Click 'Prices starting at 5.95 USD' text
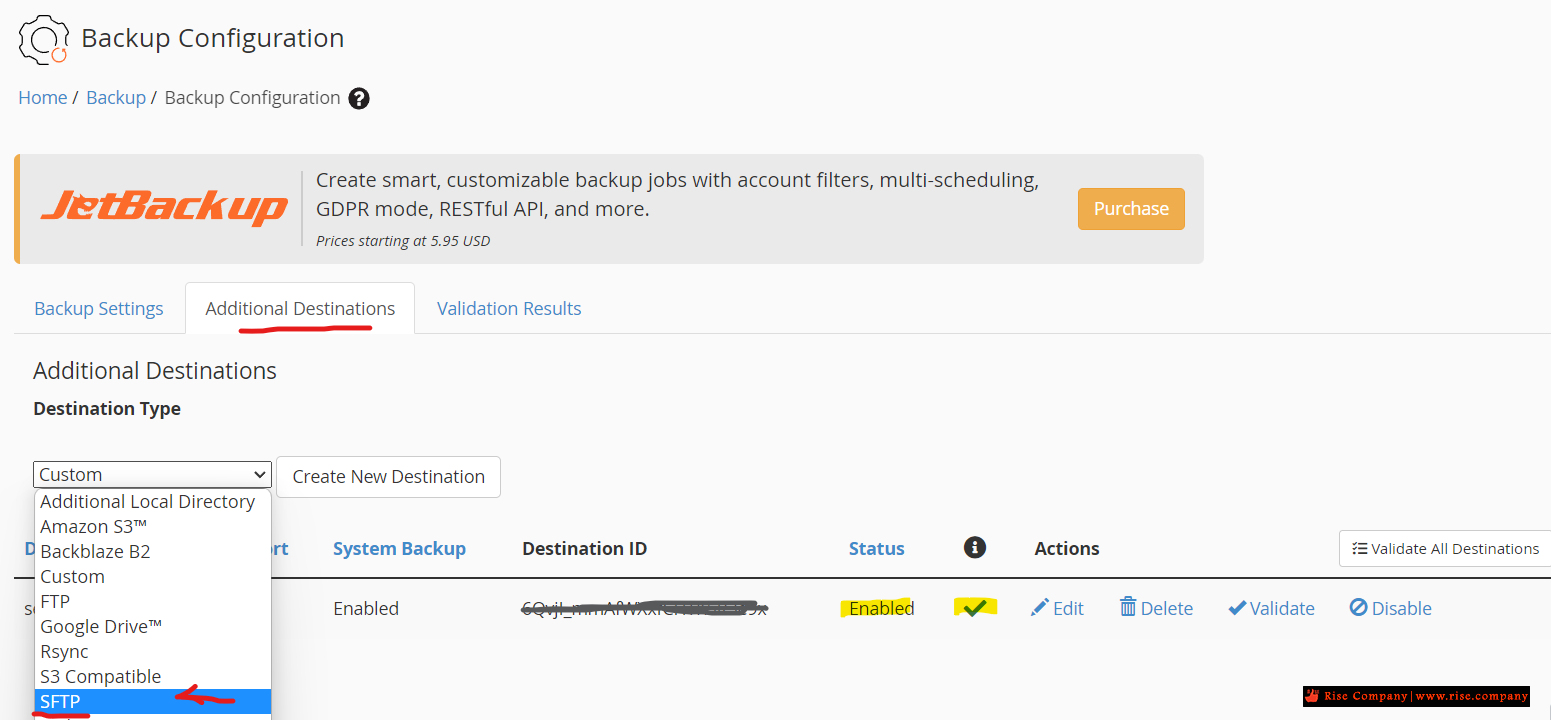Screen dimensions: 1551x720 pyautogui.click(x=403, y=241)
